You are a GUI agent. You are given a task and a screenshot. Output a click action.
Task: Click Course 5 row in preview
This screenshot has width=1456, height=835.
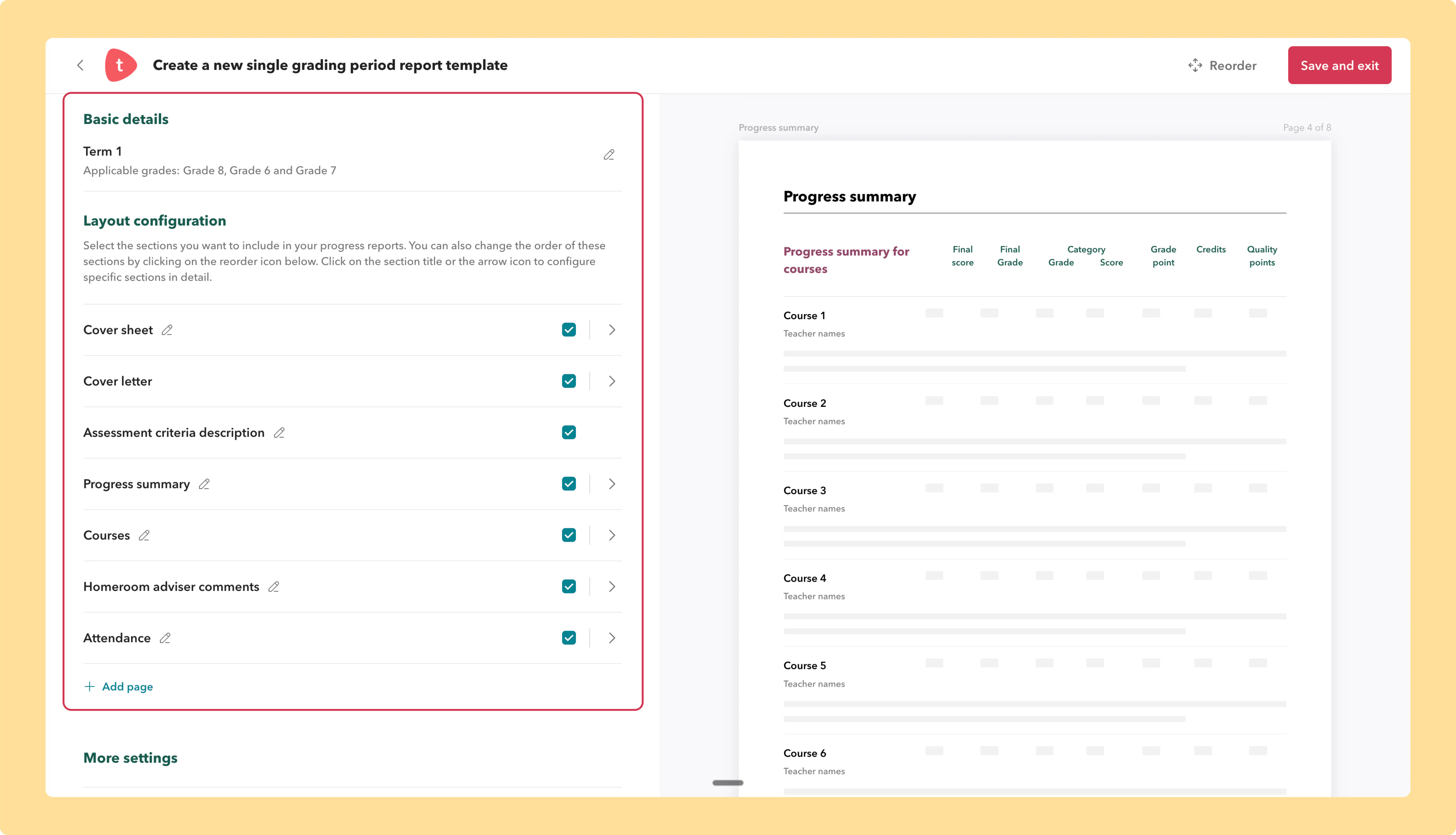(1034, 690)
